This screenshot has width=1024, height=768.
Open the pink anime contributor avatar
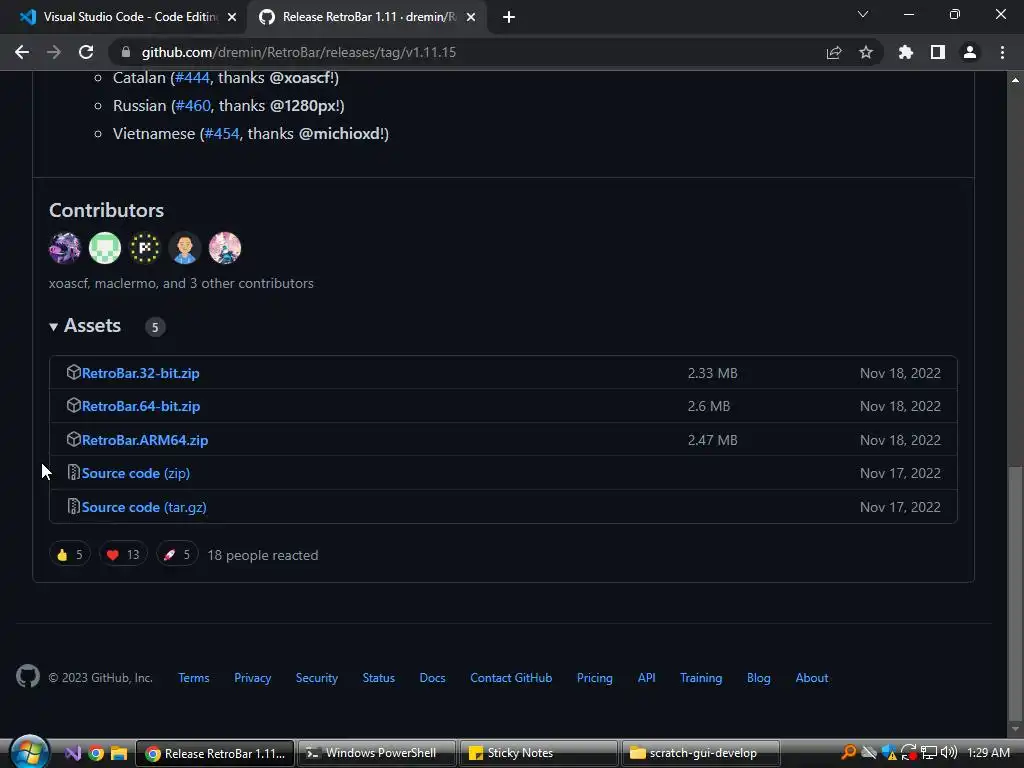(x=225, y=248)
